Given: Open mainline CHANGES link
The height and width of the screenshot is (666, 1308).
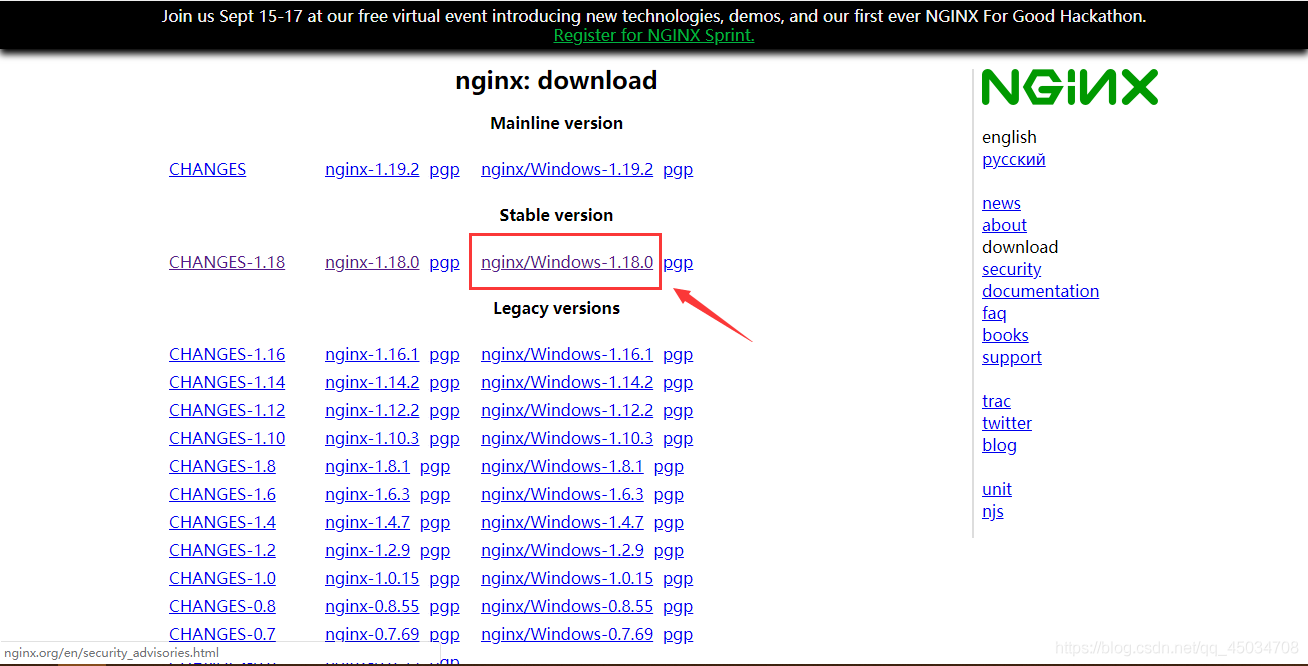Looking at the screenshot, I should click(207, 169).
